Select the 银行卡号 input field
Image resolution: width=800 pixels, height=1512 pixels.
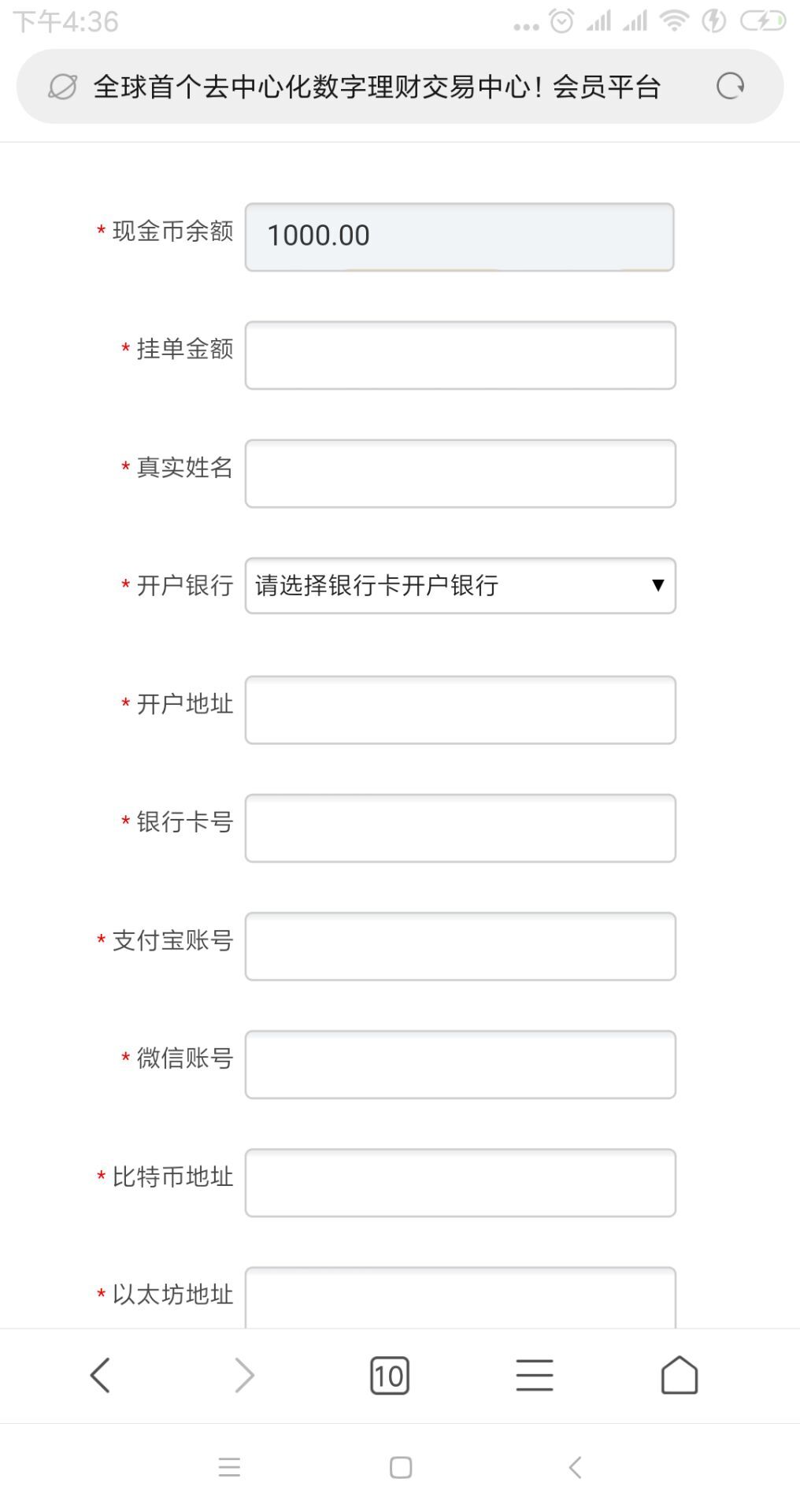point(461,828)
